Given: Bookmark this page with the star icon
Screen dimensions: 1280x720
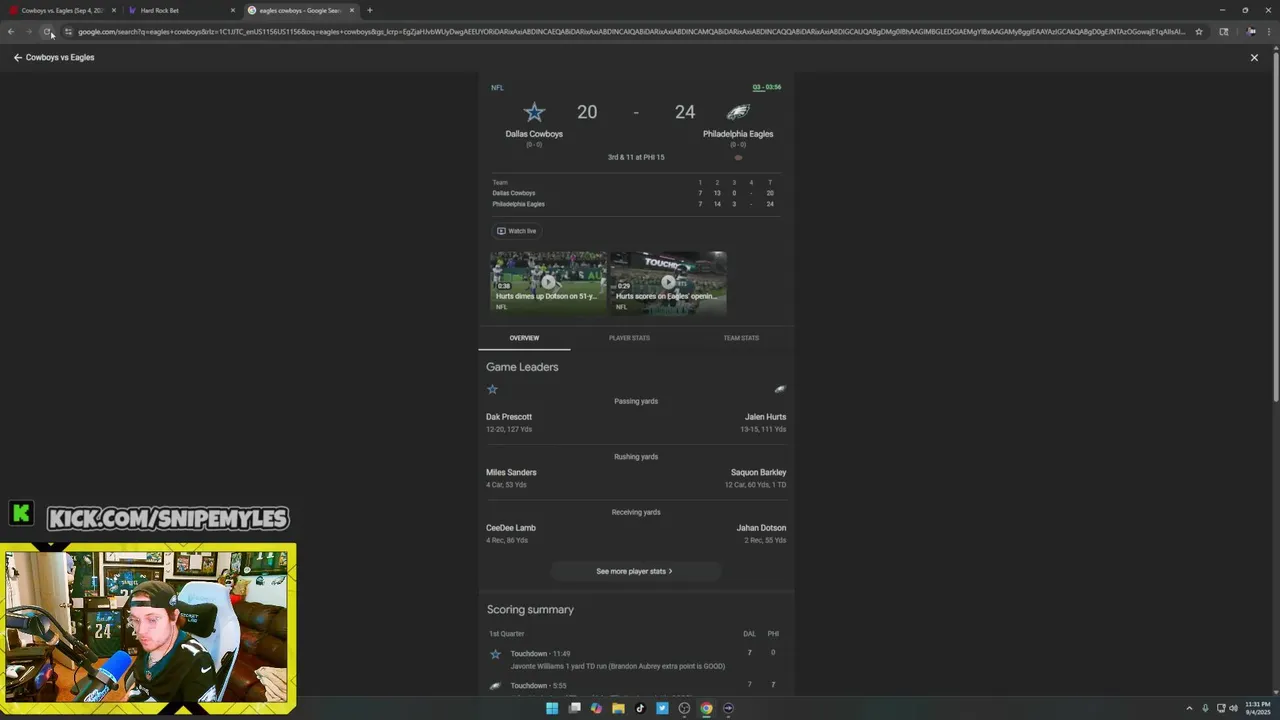Looking at the screenshot, I should [x=1199, y=32].
